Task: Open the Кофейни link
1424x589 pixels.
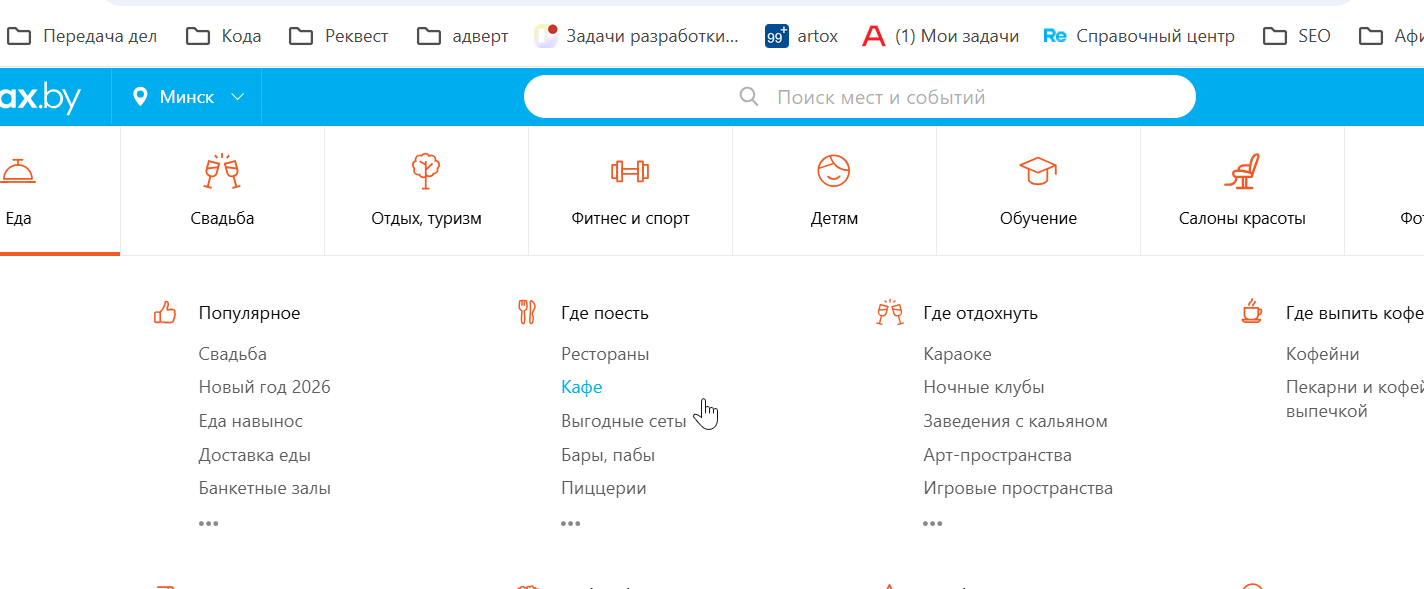Action: (x=1322, y=354)
